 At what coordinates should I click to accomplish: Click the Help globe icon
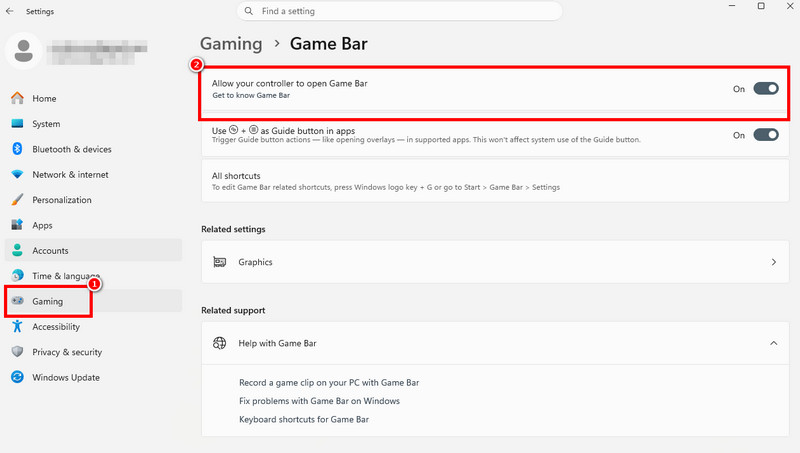point(219,343)
